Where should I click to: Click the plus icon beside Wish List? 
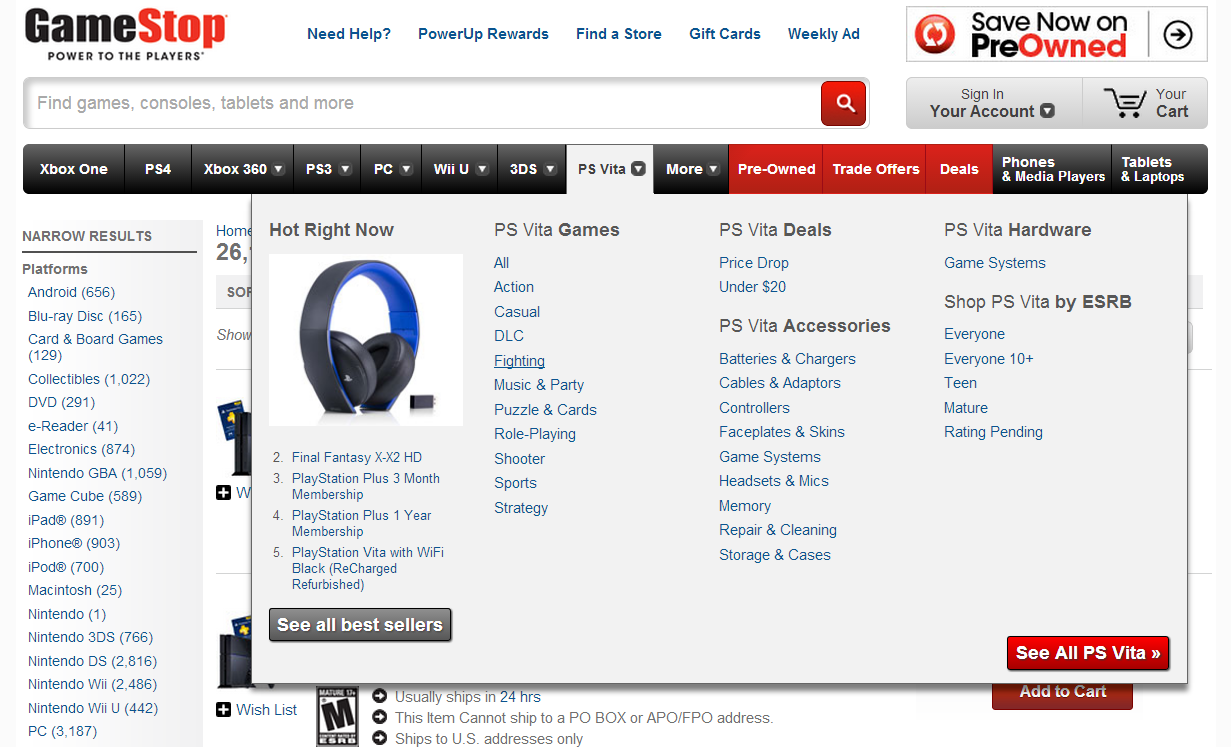(x=224, y=709)
